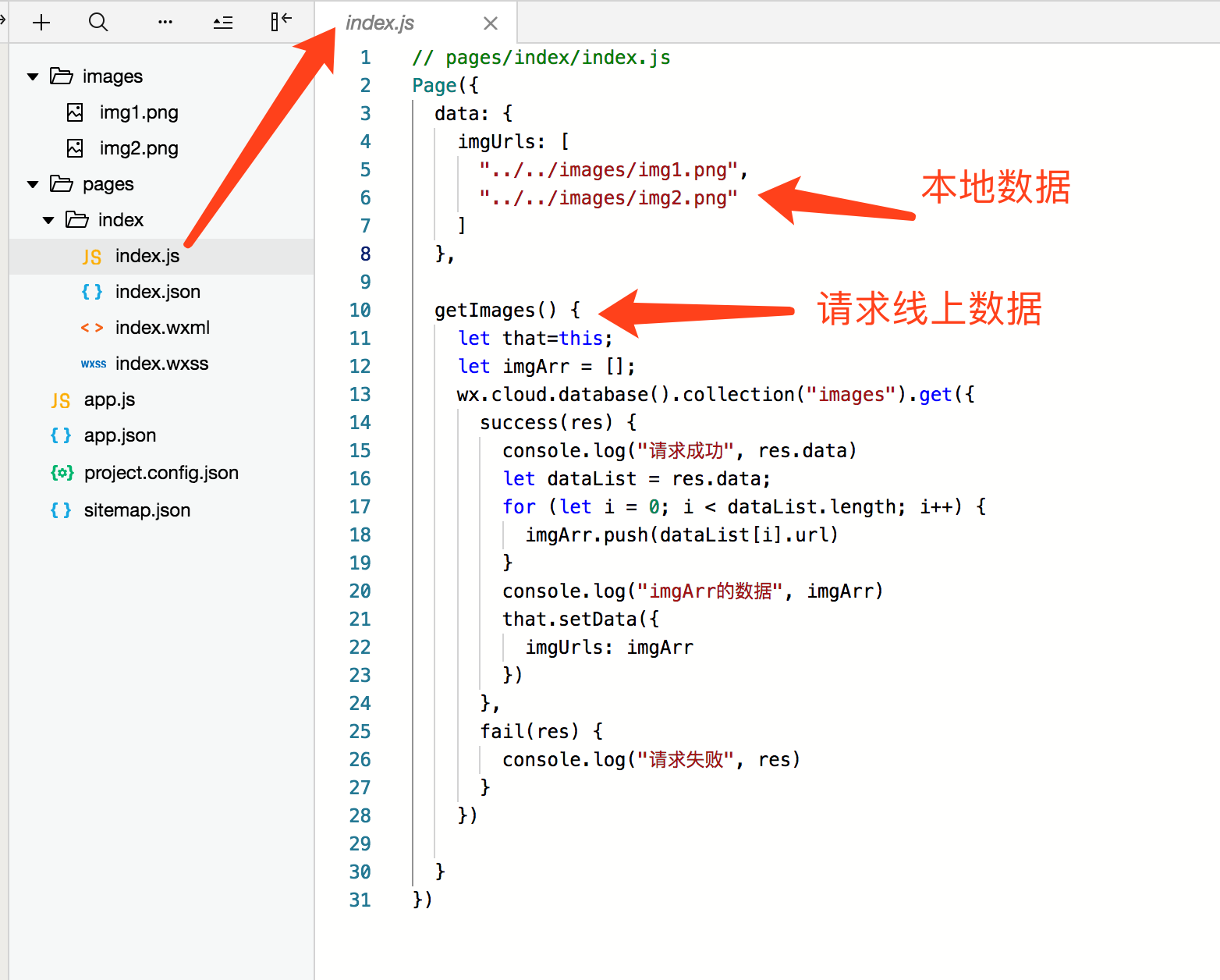Click the green config icon beside project.config.json
Screen dimensions: 1220x980
tap(62, 472)
